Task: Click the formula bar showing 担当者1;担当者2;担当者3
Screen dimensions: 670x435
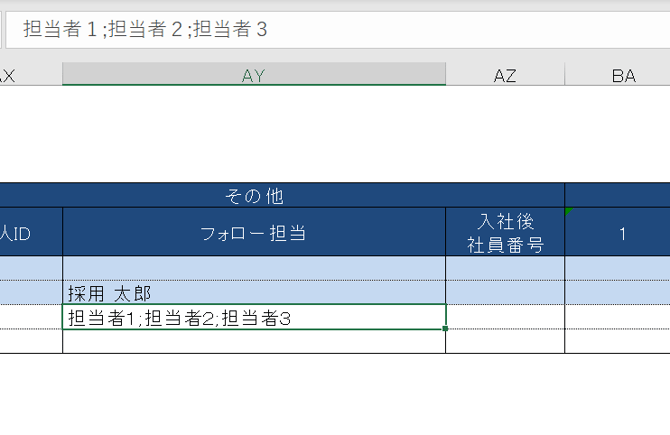Action: [x=340, y=30]
